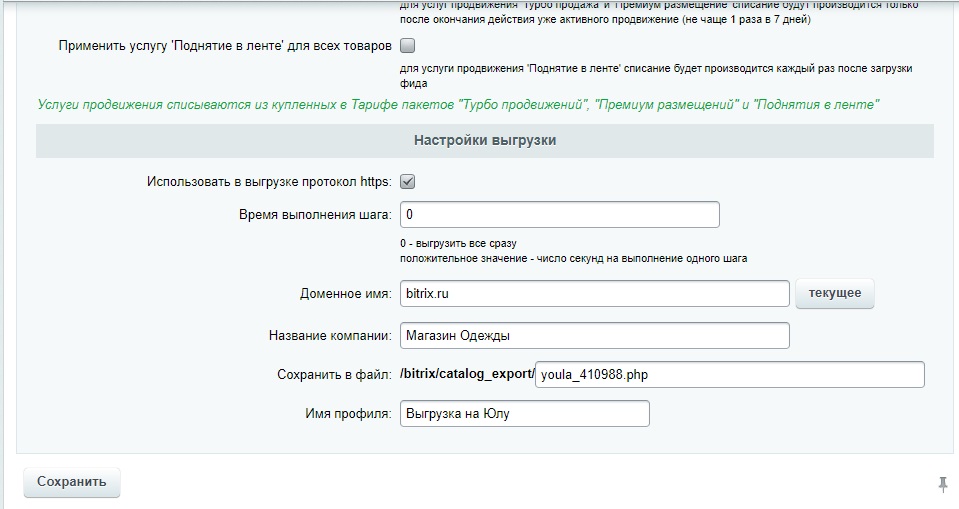Click the 'Название компании:' label

coord(329,335)
